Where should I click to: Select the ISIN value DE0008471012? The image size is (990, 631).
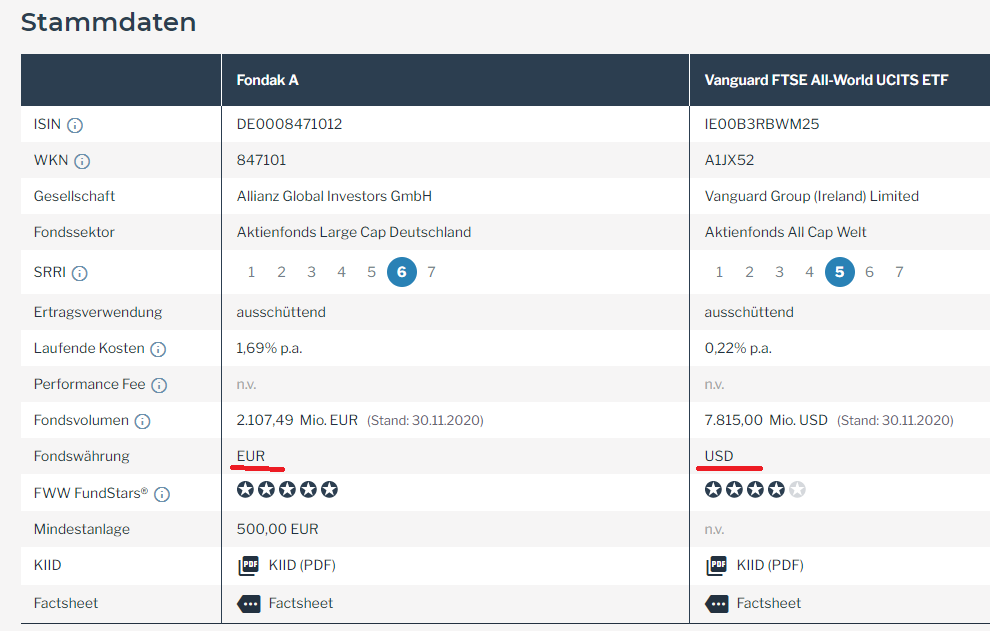pos(289,124)
